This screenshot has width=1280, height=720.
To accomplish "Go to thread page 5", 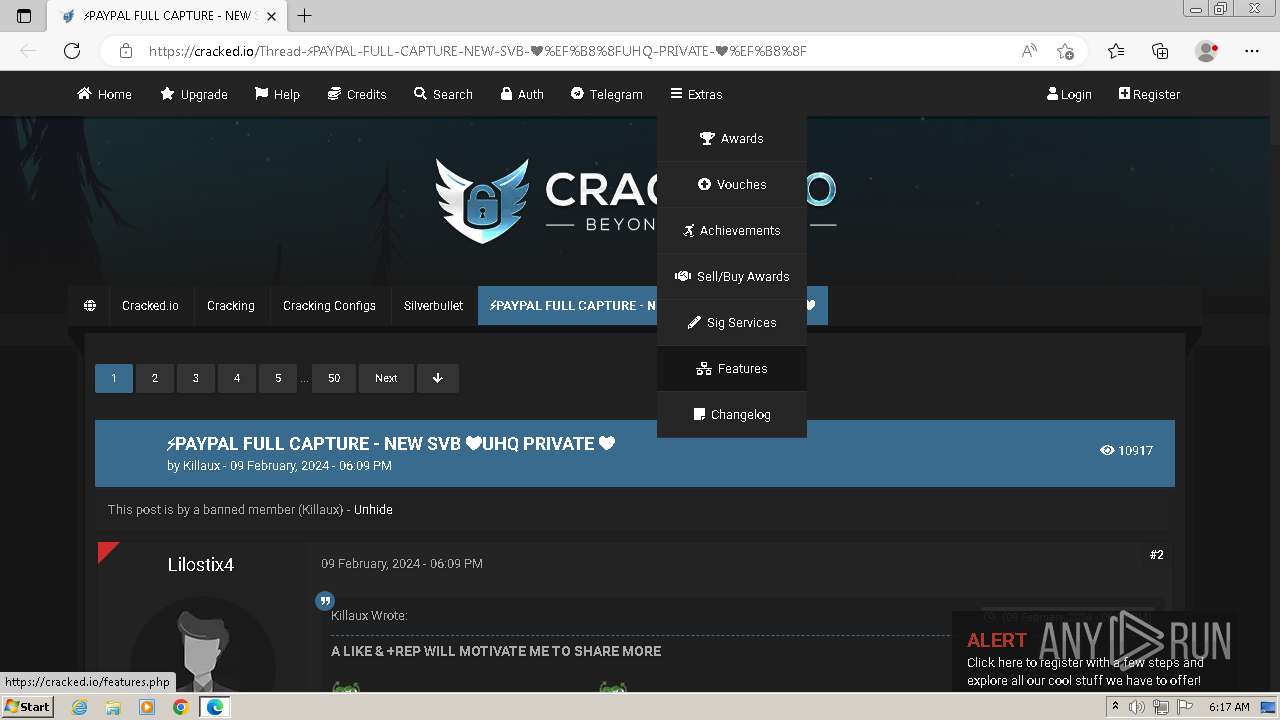I will 278,378.
